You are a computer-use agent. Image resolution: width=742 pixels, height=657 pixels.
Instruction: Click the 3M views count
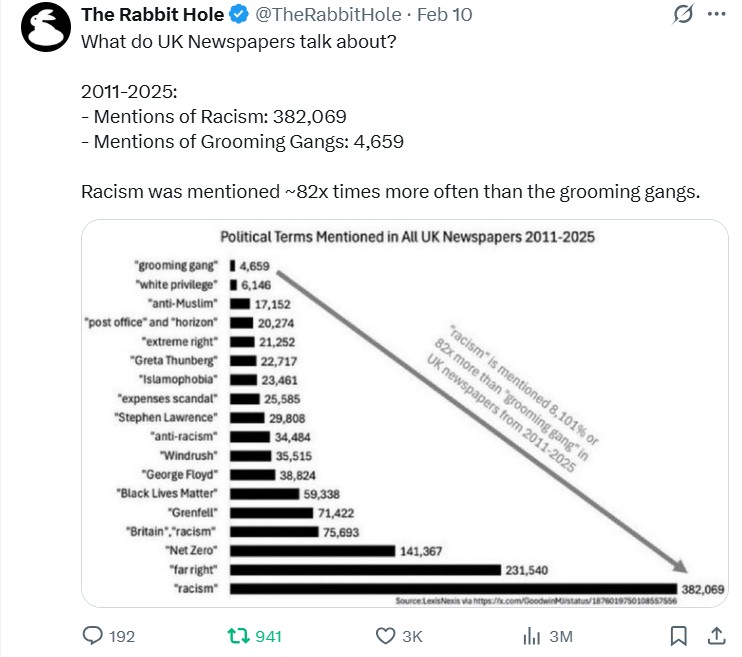pos(561,636)
